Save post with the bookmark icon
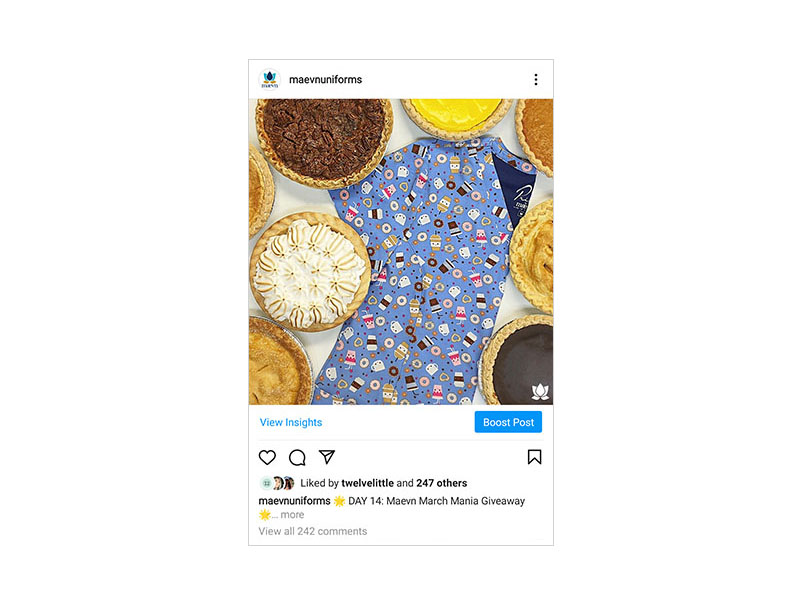Image resolution: width=800 pixels, height=600 pixels. pos(534,457)
